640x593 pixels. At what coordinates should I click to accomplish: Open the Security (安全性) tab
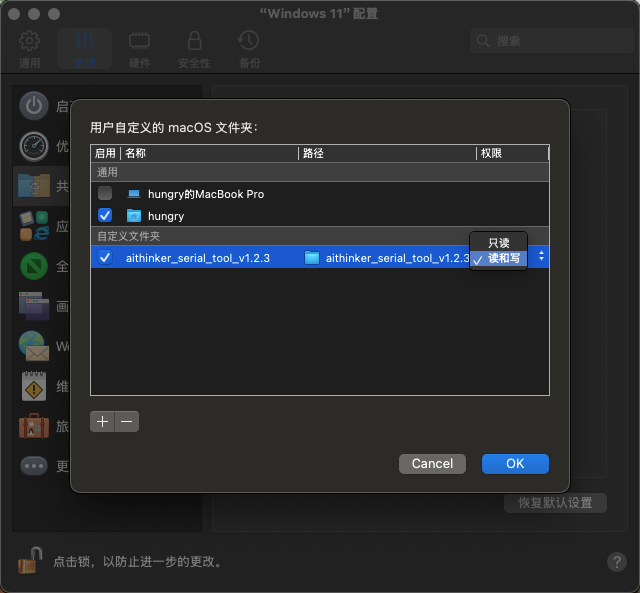point(194,49)
